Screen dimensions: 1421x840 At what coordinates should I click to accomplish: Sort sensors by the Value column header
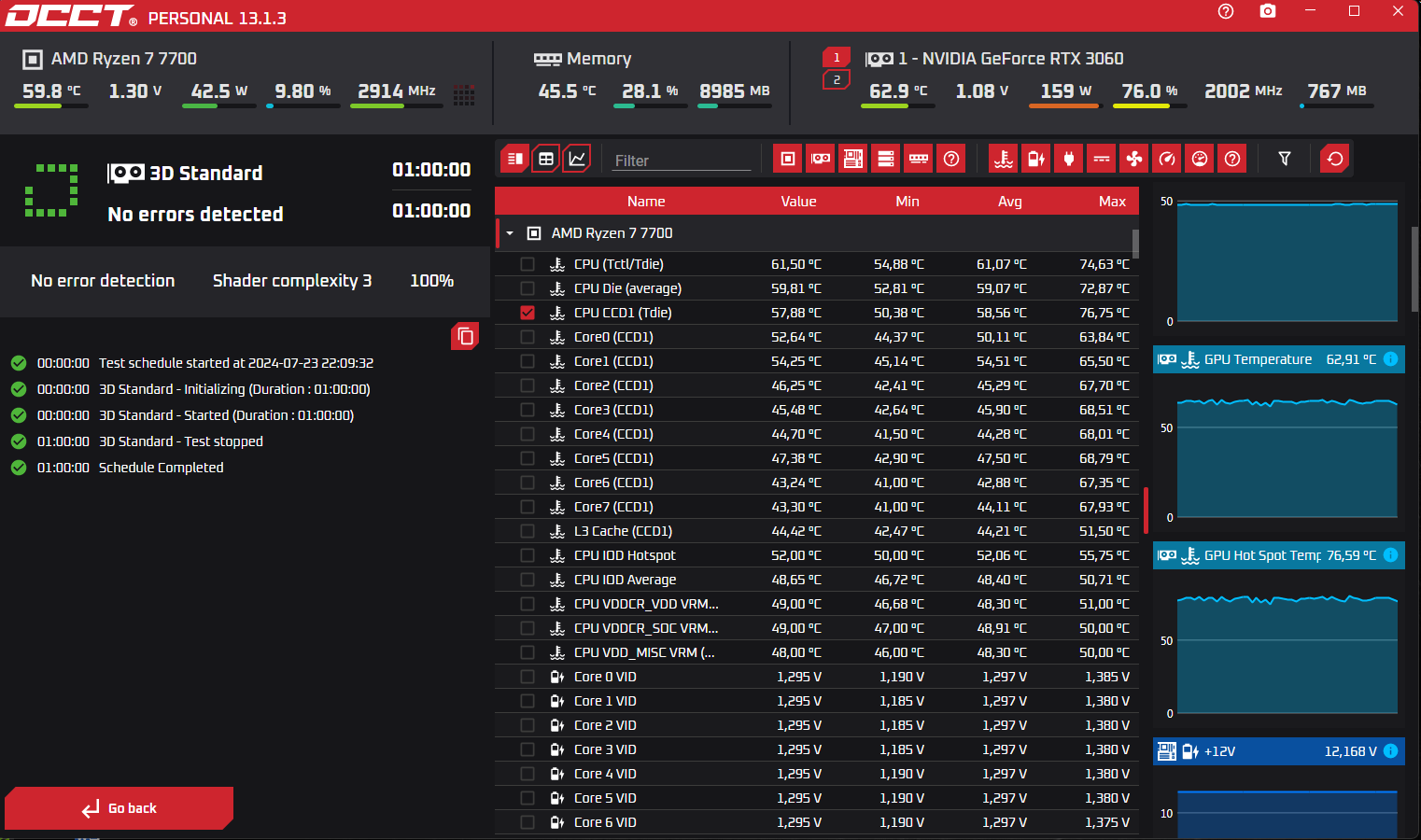798,202
